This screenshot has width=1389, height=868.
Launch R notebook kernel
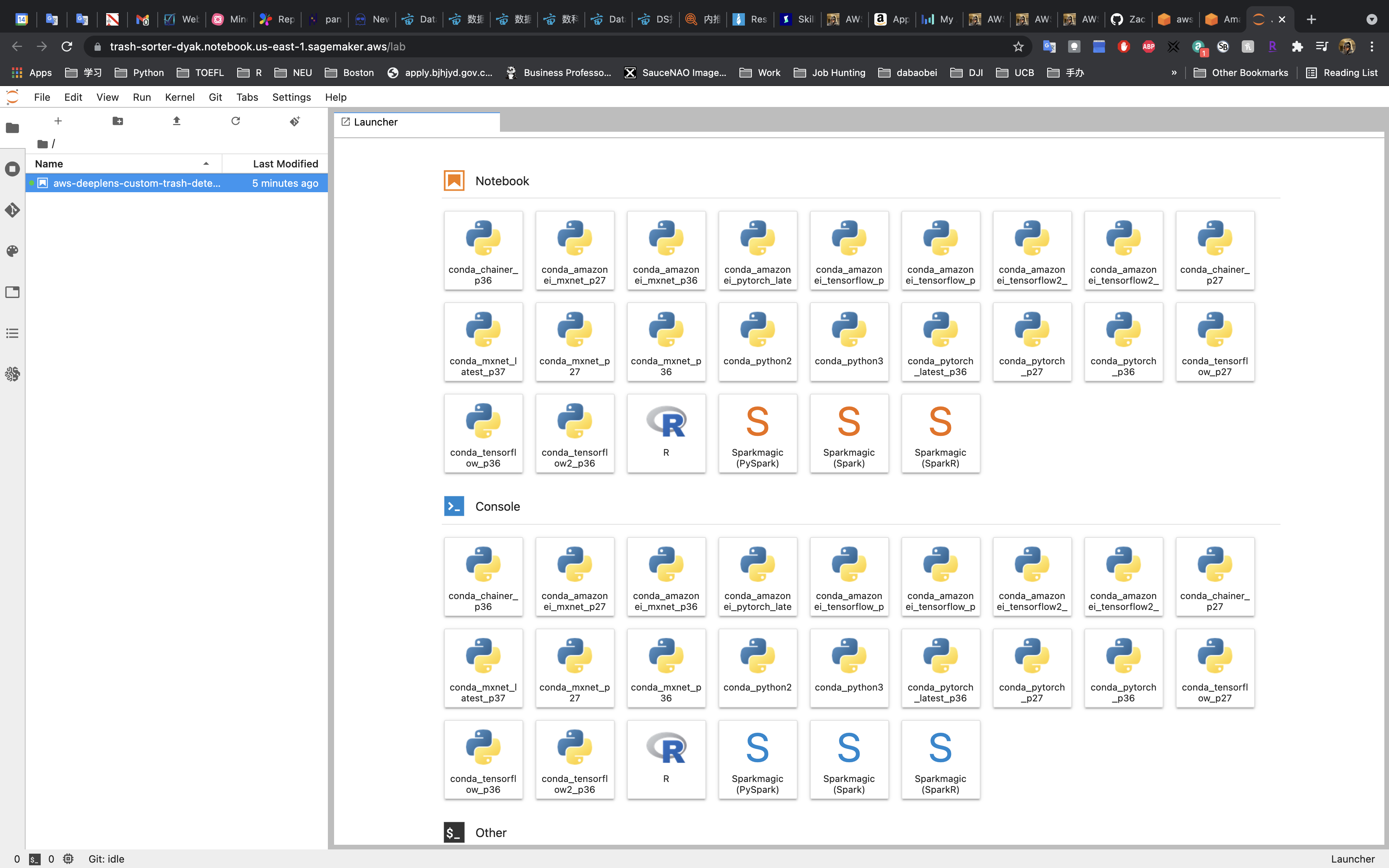[x=666, y=433]
